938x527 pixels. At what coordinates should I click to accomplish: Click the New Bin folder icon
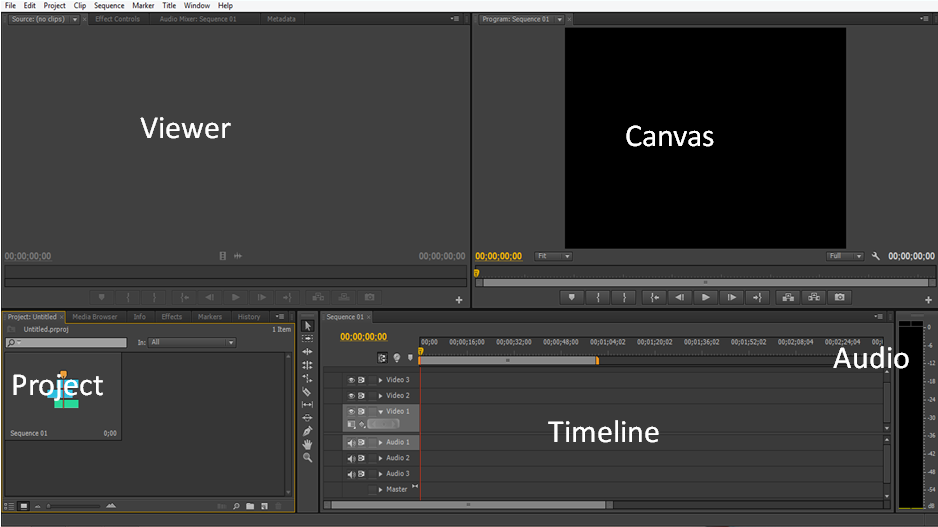[250, 506]
